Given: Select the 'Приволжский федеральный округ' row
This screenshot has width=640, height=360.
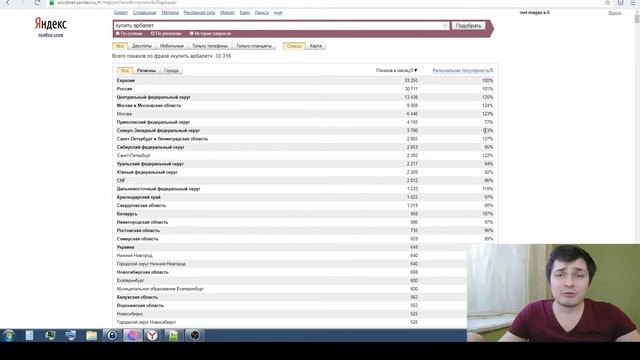Looking at the screenshot, I should 305,122.
